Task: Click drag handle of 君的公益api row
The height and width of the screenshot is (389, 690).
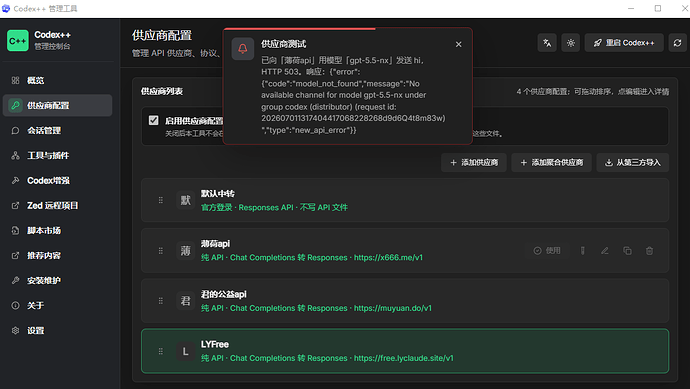Action: tap(161, 301)
